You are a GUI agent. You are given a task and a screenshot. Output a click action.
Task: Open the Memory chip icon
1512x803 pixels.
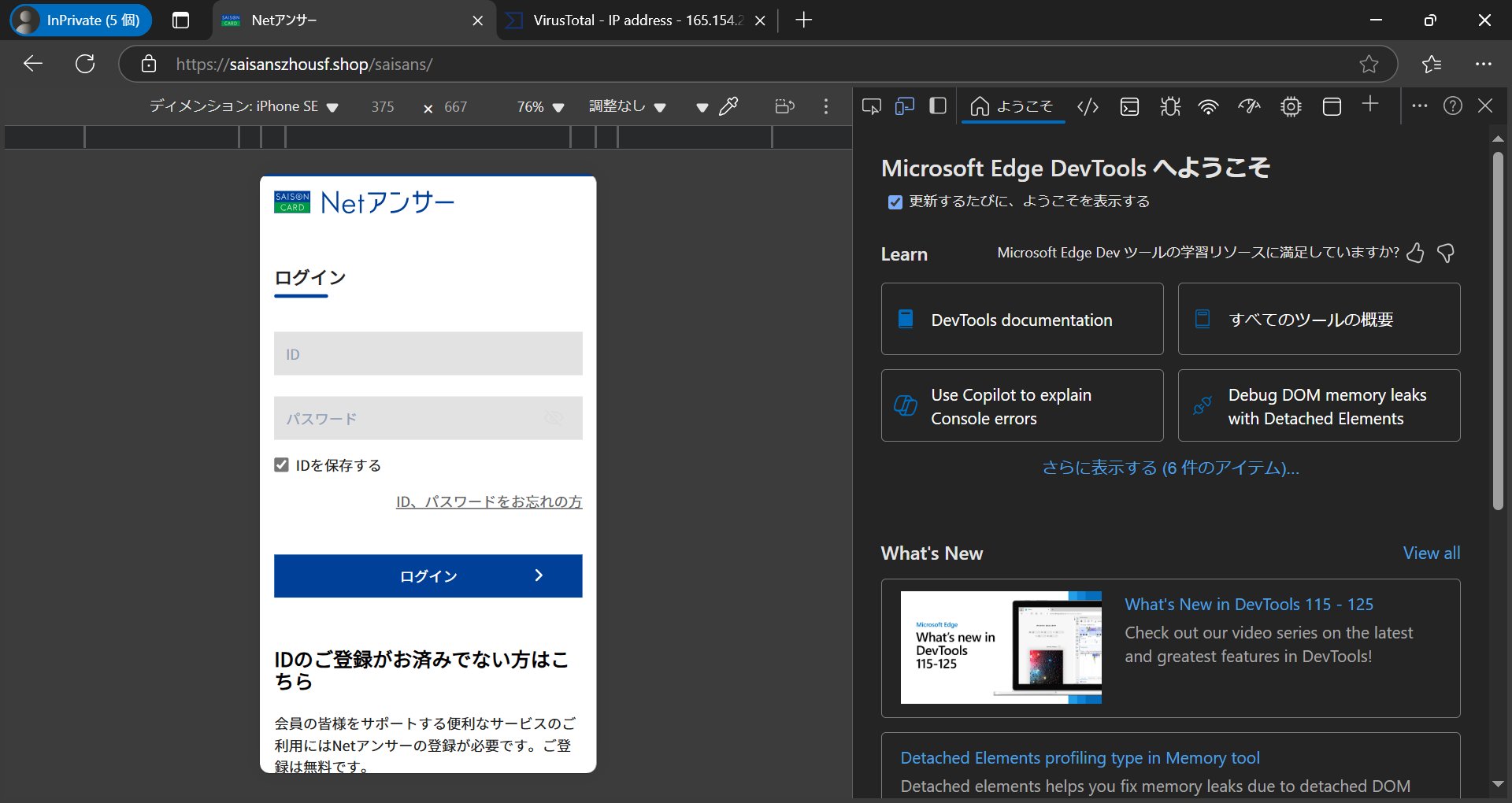coord(1291,106)
